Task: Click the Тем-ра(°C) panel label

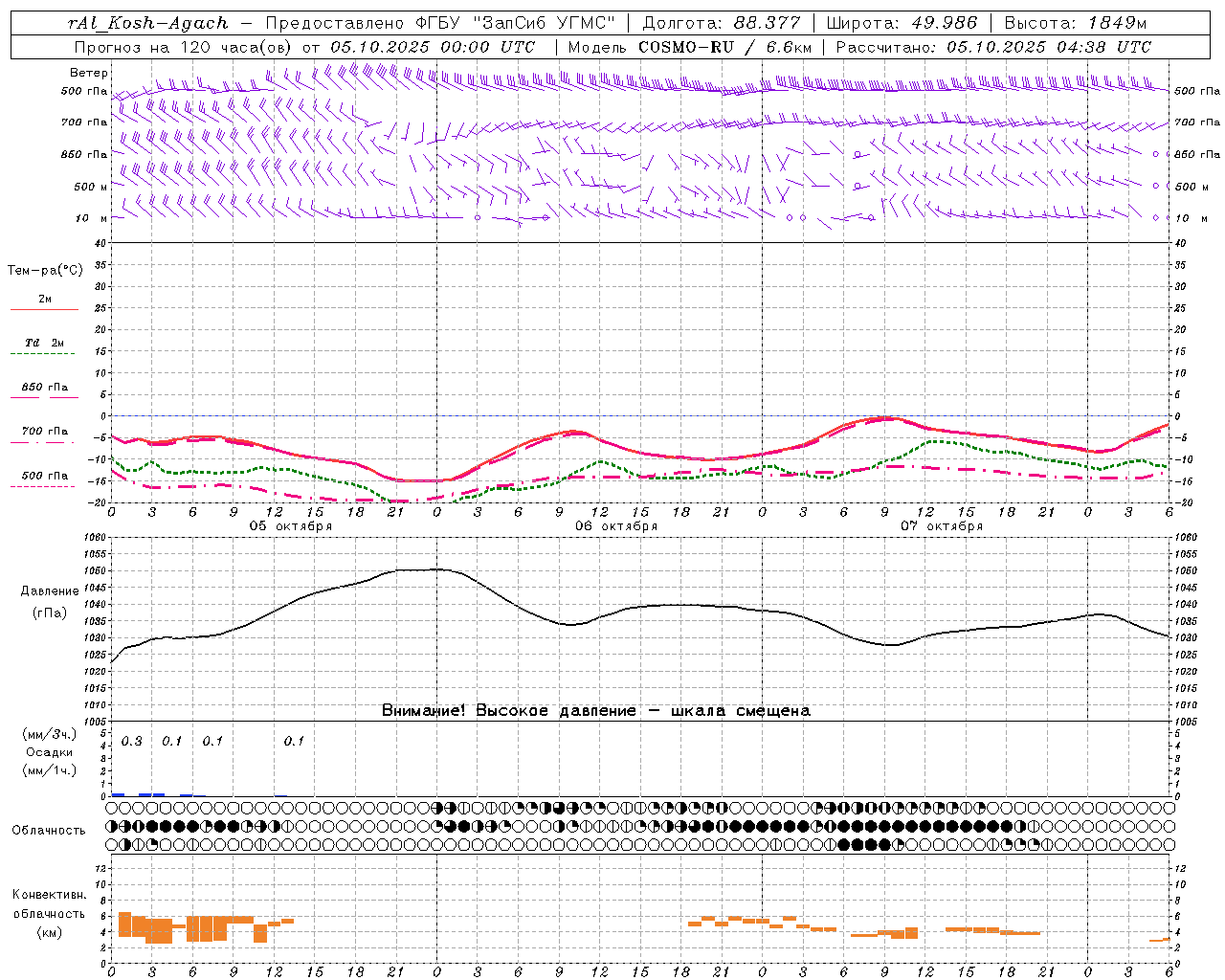Action: [45, 271]
